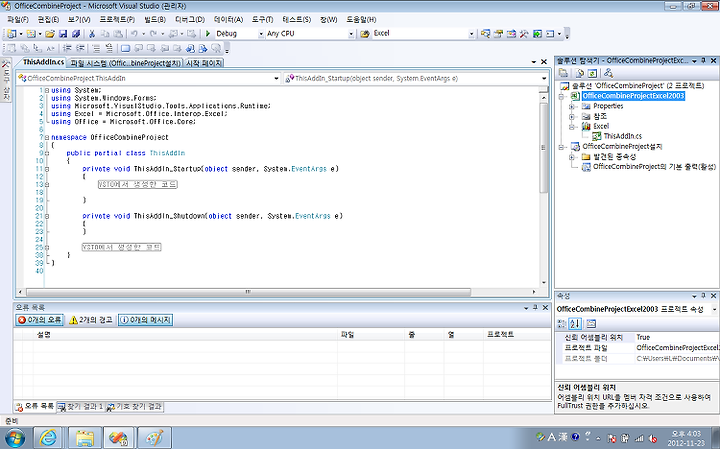This screenshot has height=449, width=720.
Task: Click the Add New Item toolbar icon
Action: 31,34
